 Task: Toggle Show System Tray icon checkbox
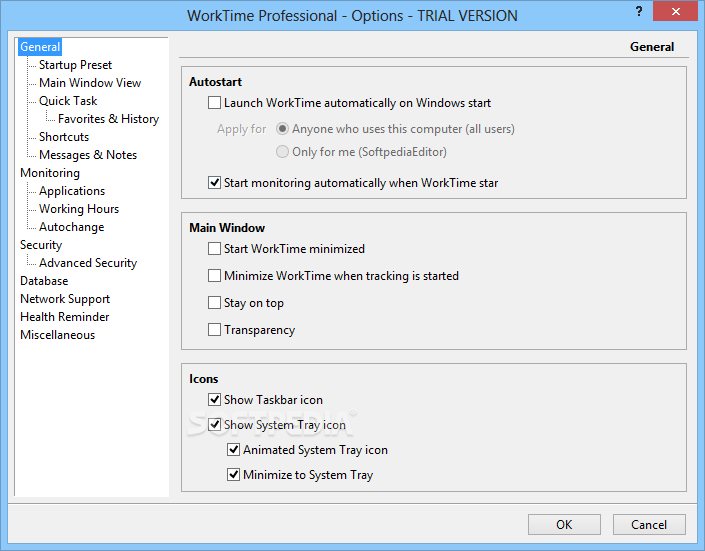point(214,425)
